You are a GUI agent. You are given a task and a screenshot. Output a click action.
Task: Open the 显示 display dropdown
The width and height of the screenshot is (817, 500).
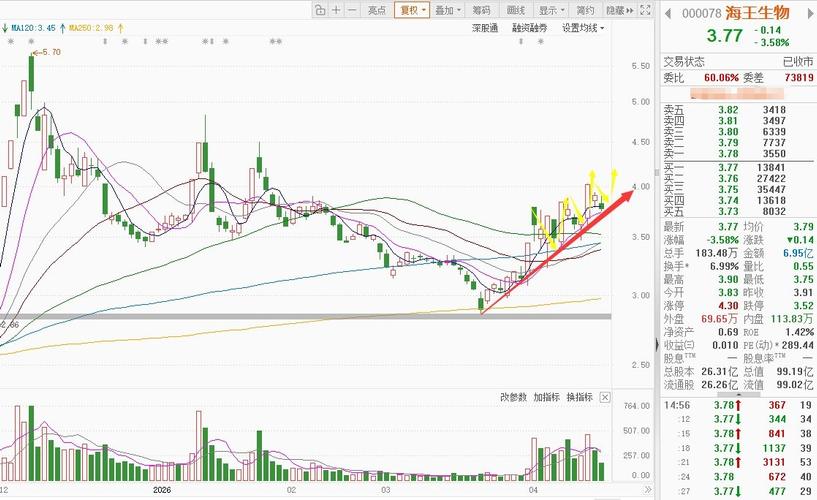[x=551, y=10]
